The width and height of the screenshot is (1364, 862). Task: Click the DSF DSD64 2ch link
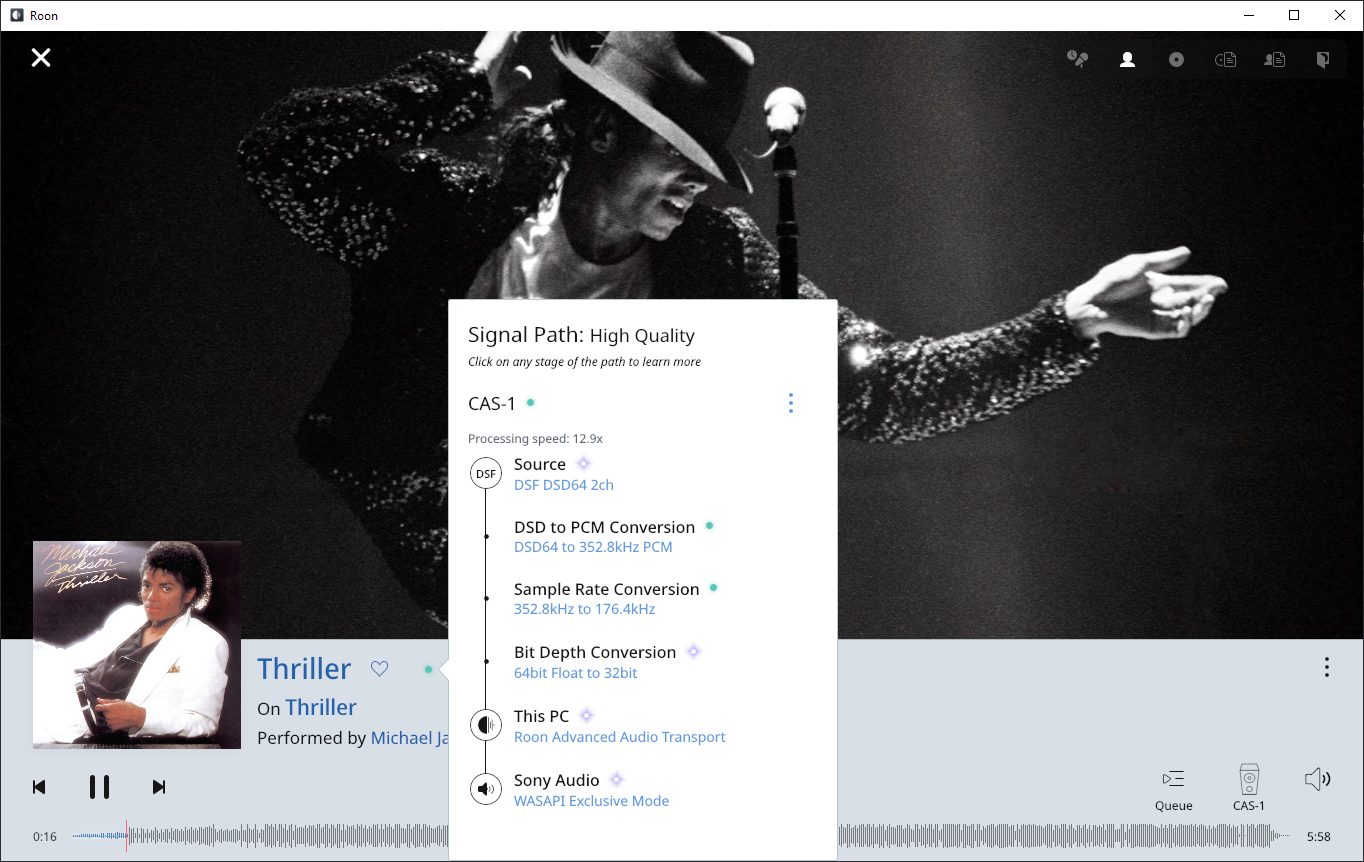coord(564,485)
